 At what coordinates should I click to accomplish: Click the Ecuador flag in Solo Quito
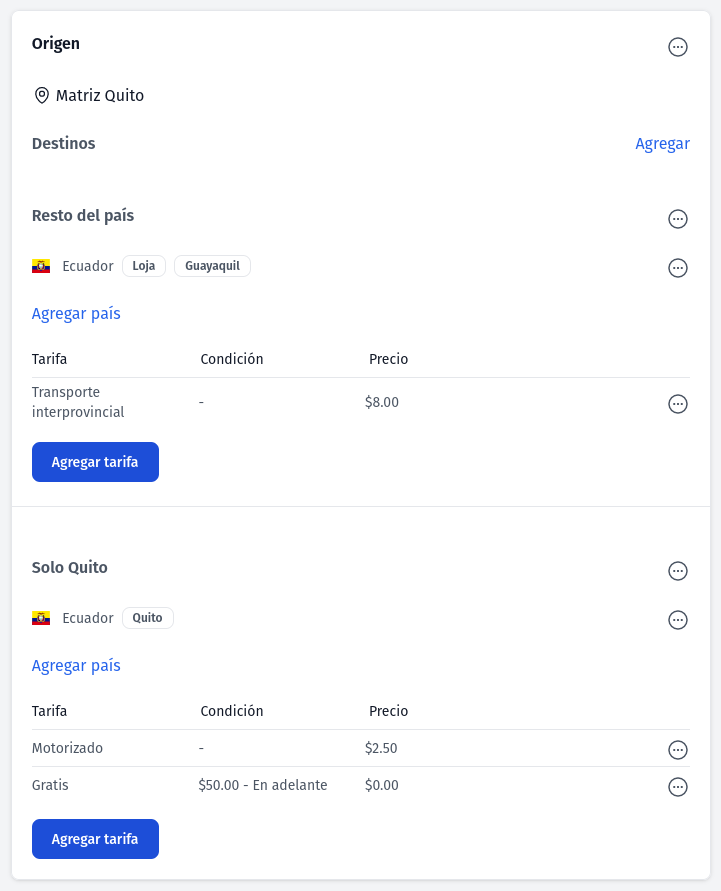[41, 618]
